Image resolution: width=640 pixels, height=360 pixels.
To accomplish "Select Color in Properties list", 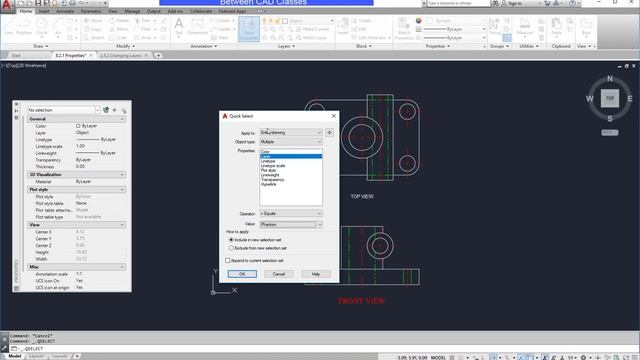I will point(265,151).
